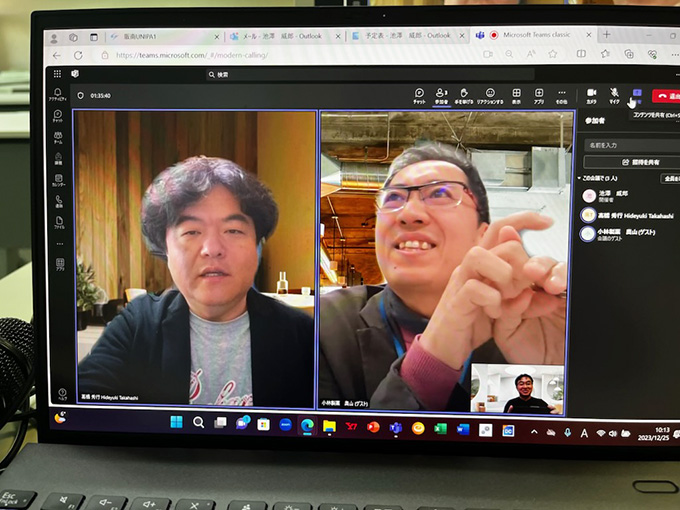The height and width of the screenshot is (510, 680).
Task: Open the meeting Chat (チャット) panel in toolbar
Action: pyautogui.click(x=419, y=96)
